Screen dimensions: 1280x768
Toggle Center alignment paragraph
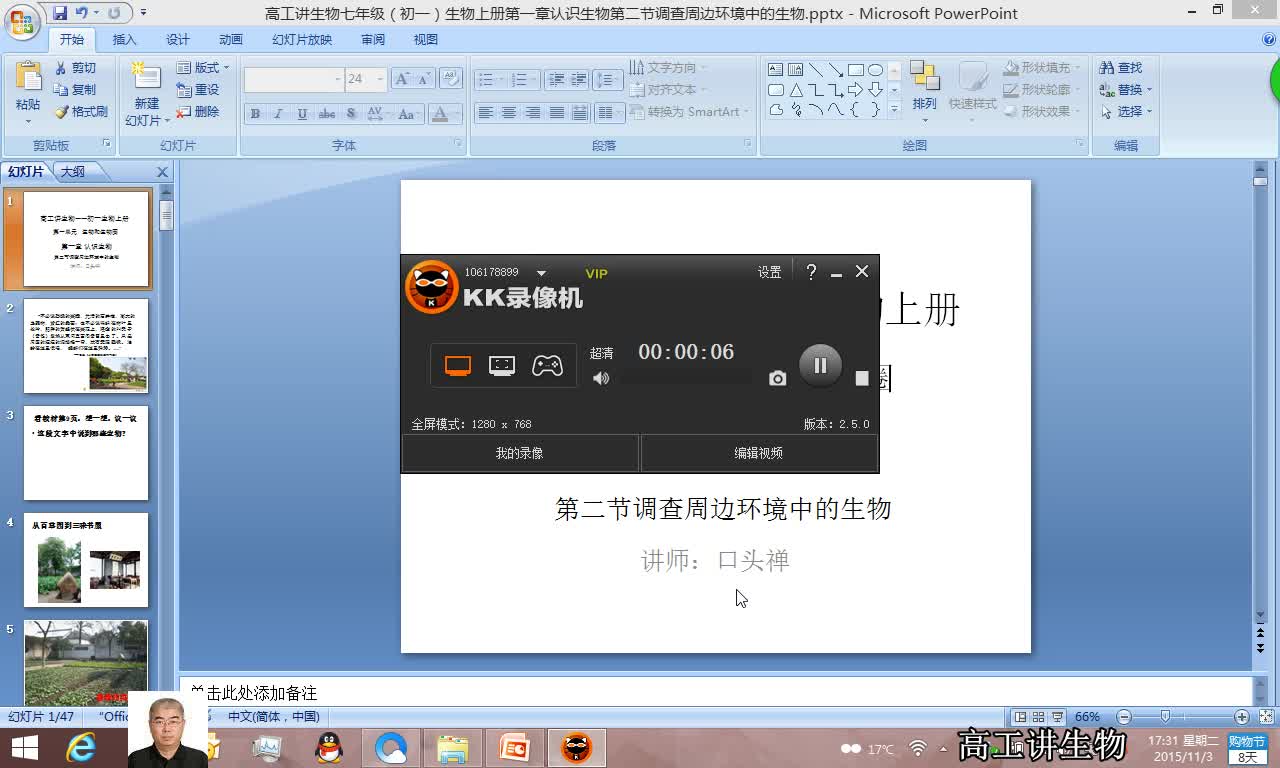[x=509, y=113]
